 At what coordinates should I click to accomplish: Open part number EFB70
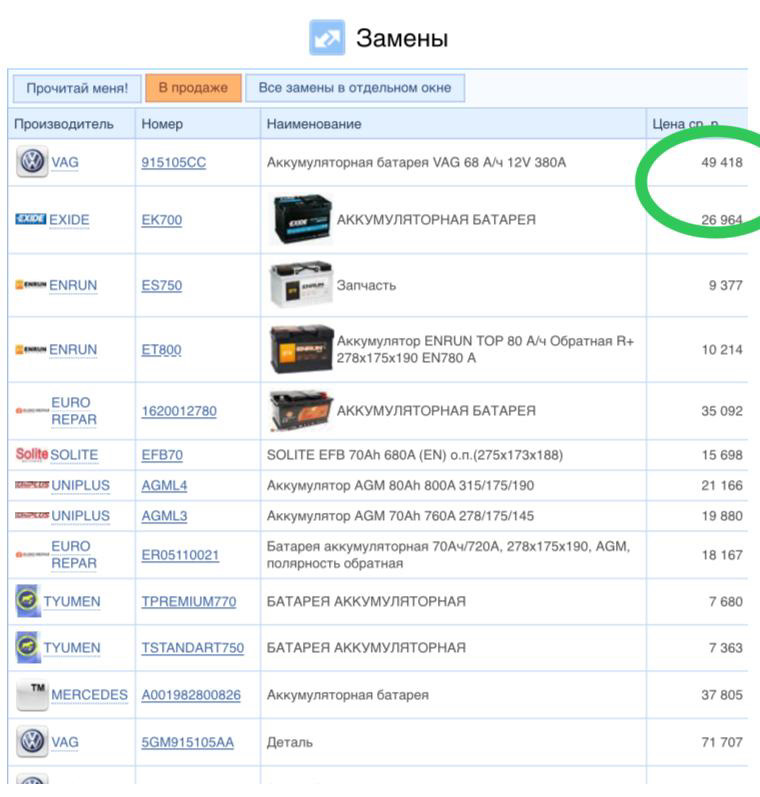pyautogui.click(x=162, y=455)
